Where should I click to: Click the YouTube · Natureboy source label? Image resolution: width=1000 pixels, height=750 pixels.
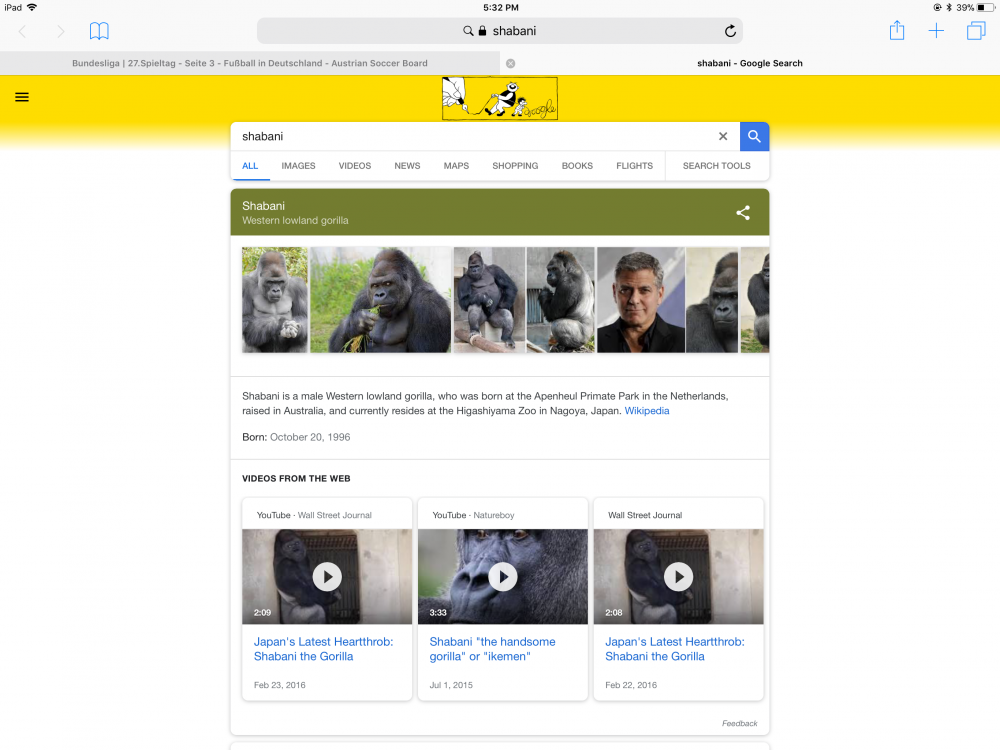[473, 515]
